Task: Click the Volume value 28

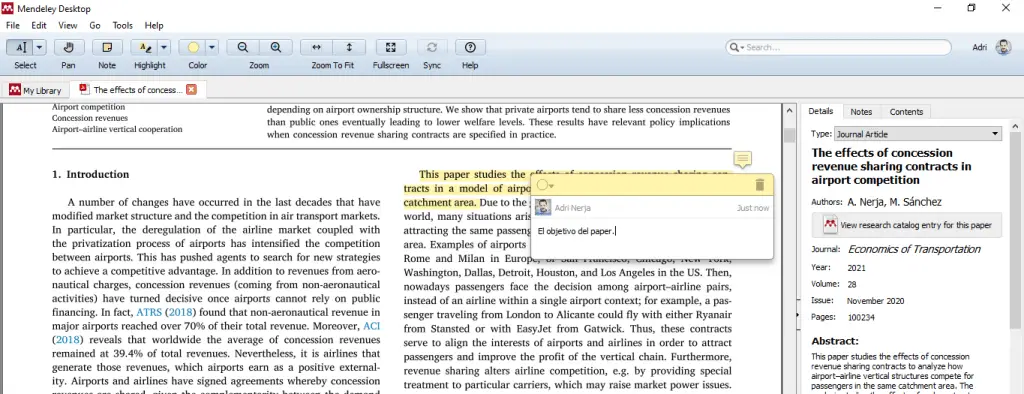Action: coord(852,284)
